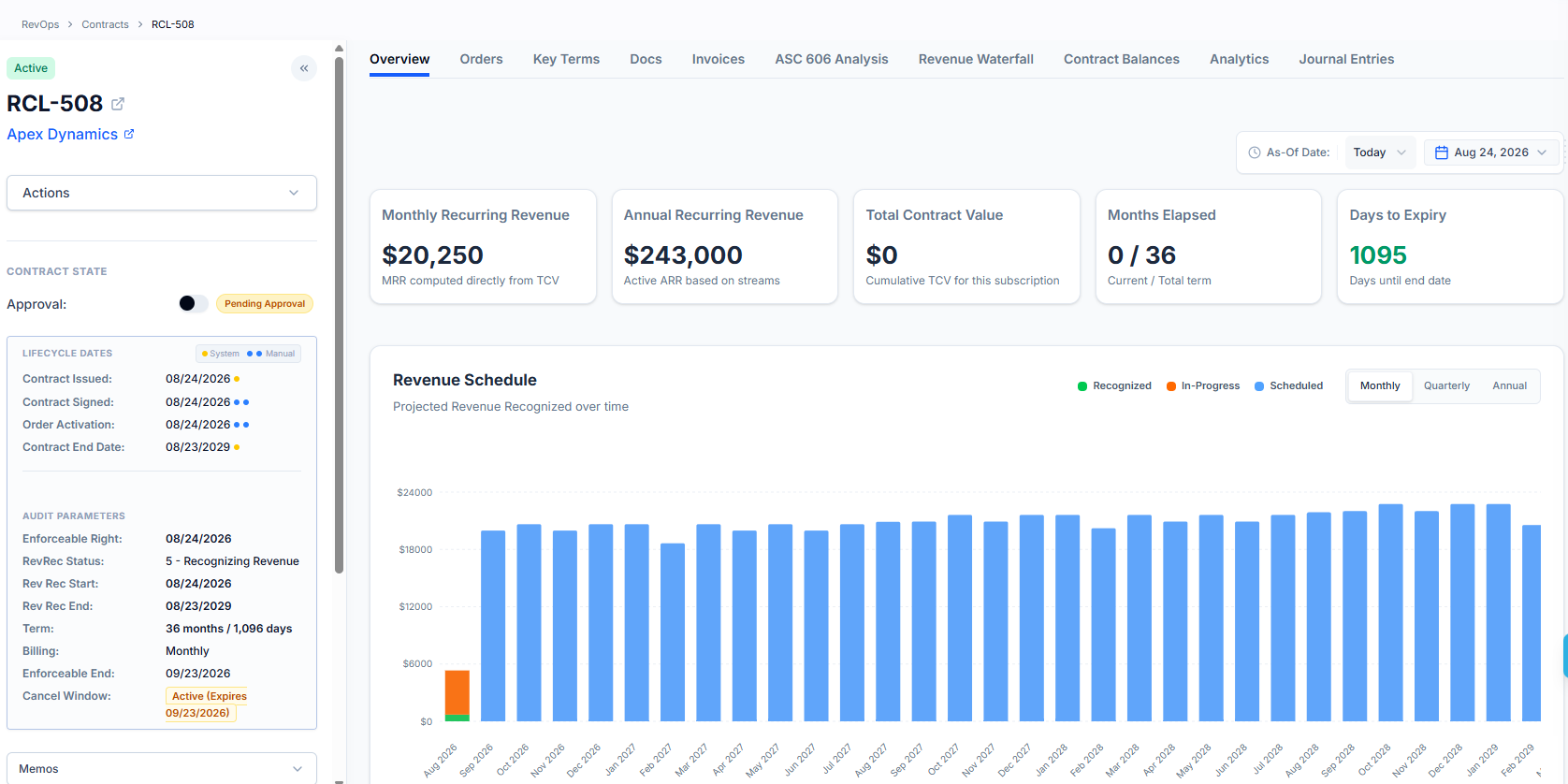Click the Active (Expires 09/23/2026) cancel window badge
This screenshot has height=784, width=1568.
[206, 704]
